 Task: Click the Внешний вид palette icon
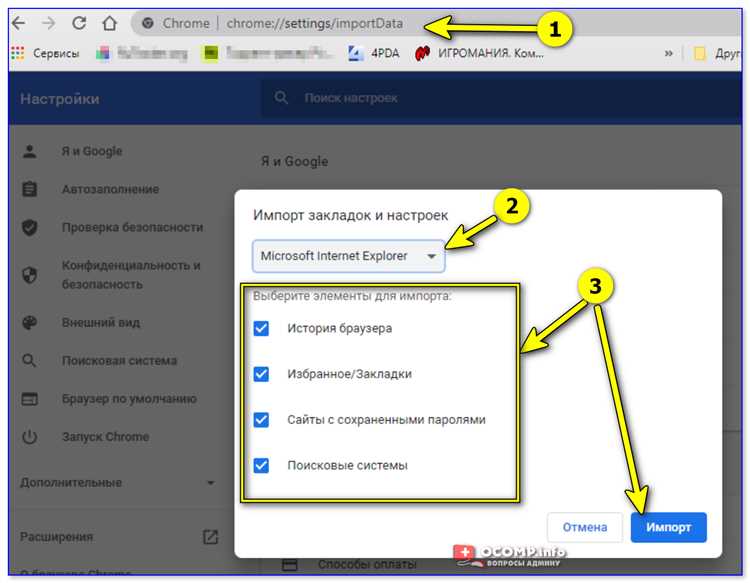coord(30,322)
